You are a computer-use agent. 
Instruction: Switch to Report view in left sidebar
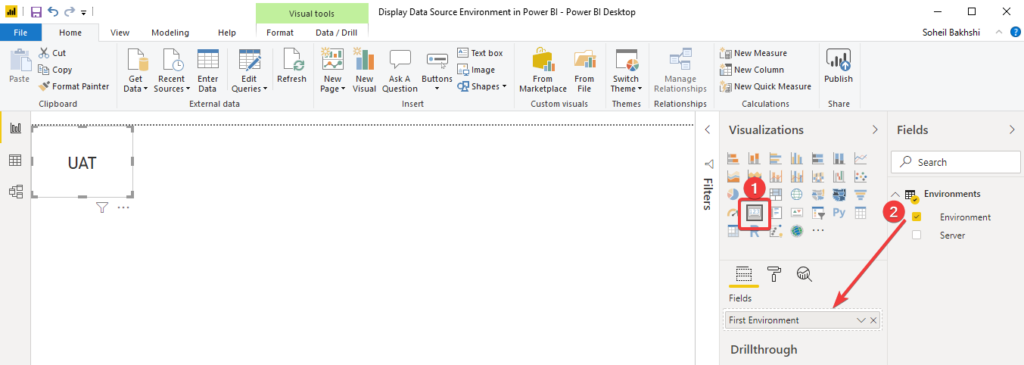coord(16,129)
